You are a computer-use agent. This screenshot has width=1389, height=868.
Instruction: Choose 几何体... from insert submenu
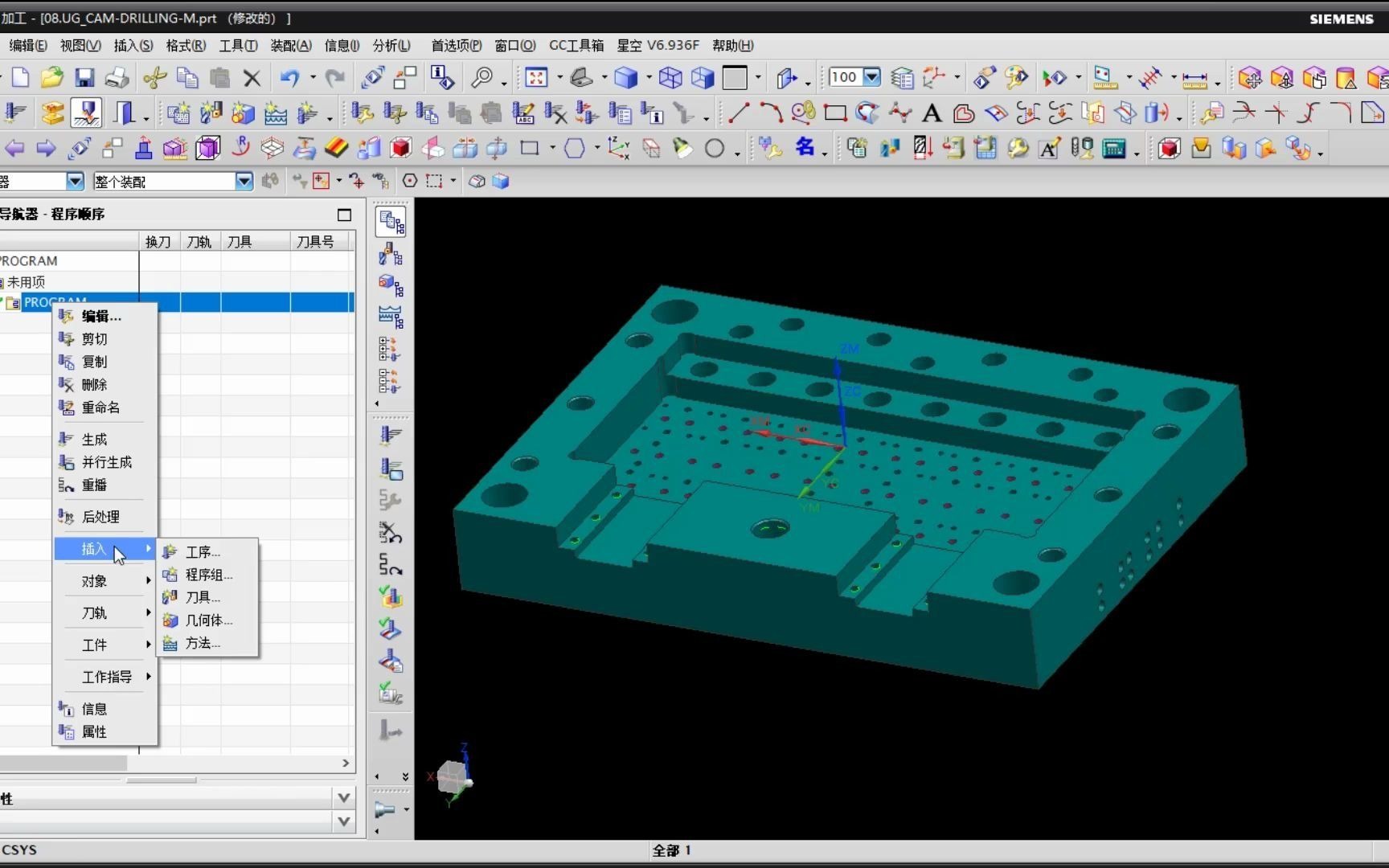208,620
